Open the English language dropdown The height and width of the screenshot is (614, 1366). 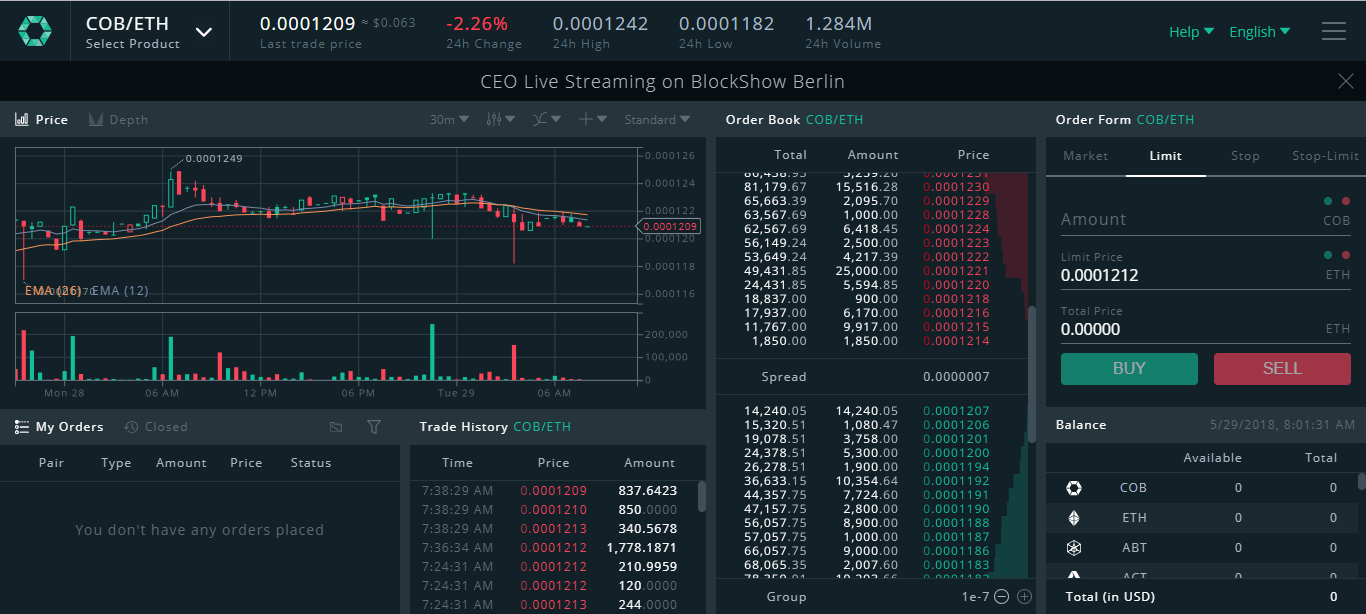(x=1259, y=32)
